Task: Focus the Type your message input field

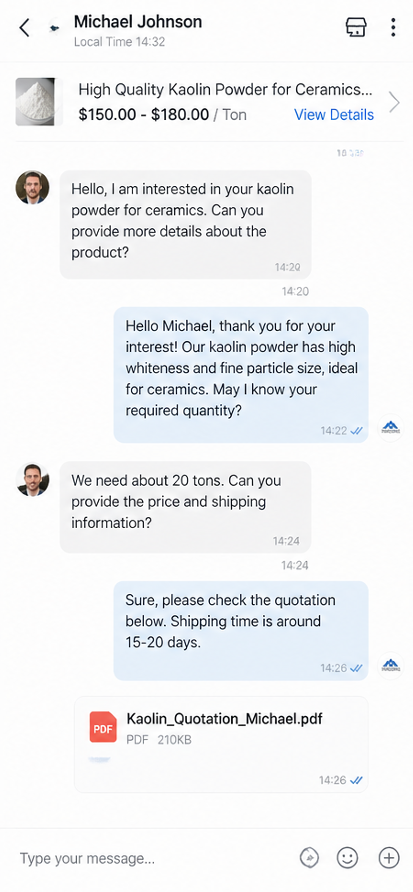Action: click(154, 858)
